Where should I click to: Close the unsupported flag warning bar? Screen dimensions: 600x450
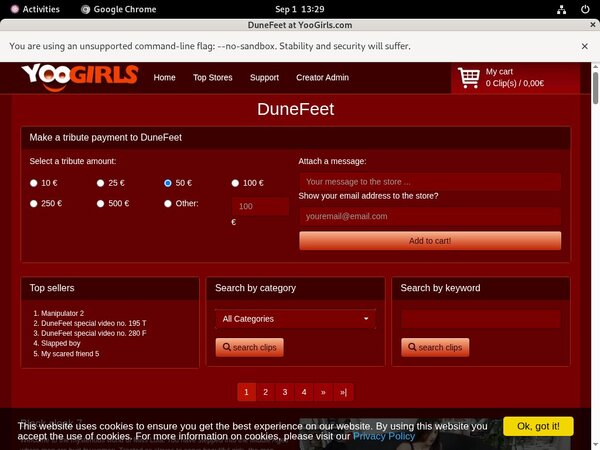click(585, 46)
